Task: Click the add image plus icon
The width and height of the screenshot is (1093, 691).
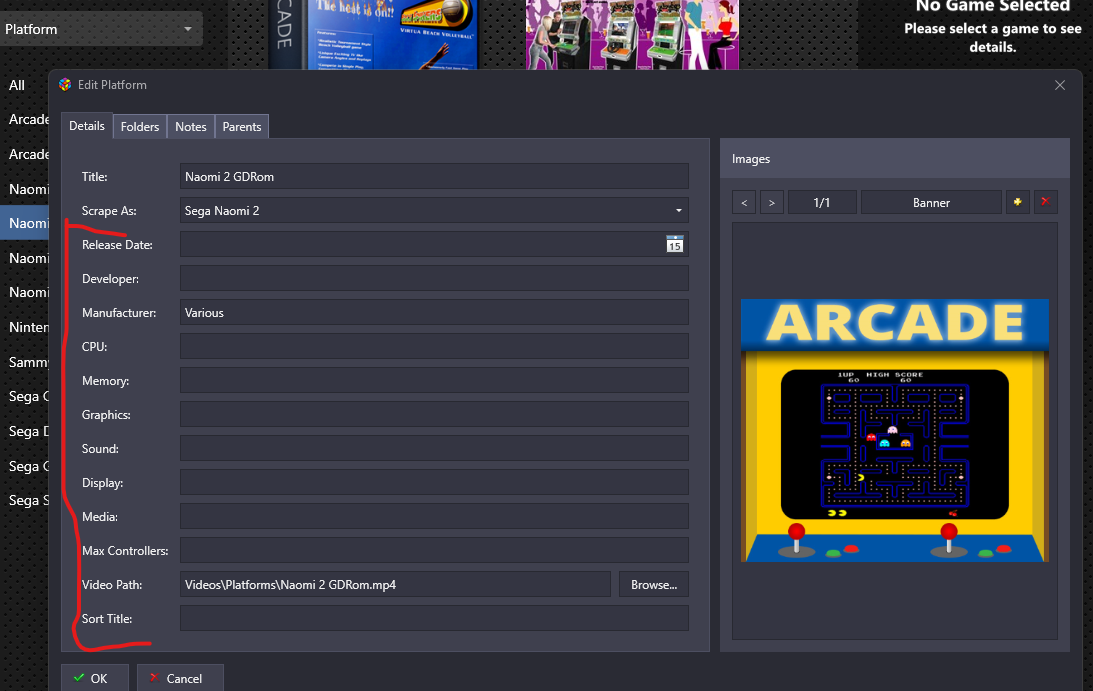Action: point(1019,202)
